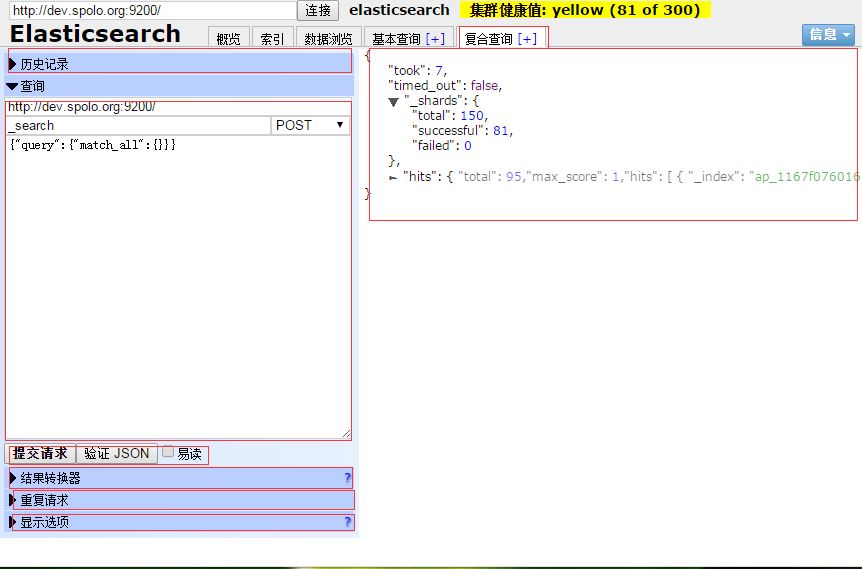Viewport: 862px width, 569px height.
Task: Open help icon for 结果转换器
Action: pos(347,478)
